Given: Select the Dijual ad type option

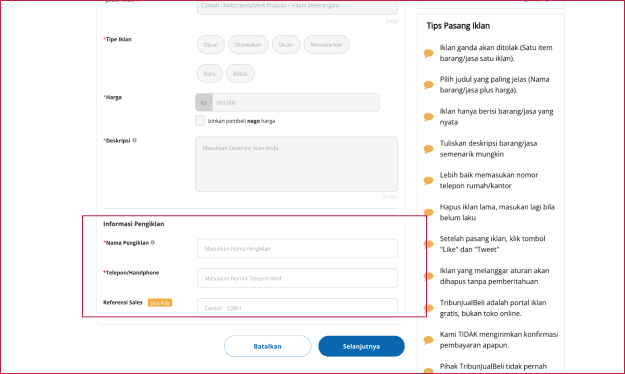Looking at the screenshot, I should pos(211,45).
